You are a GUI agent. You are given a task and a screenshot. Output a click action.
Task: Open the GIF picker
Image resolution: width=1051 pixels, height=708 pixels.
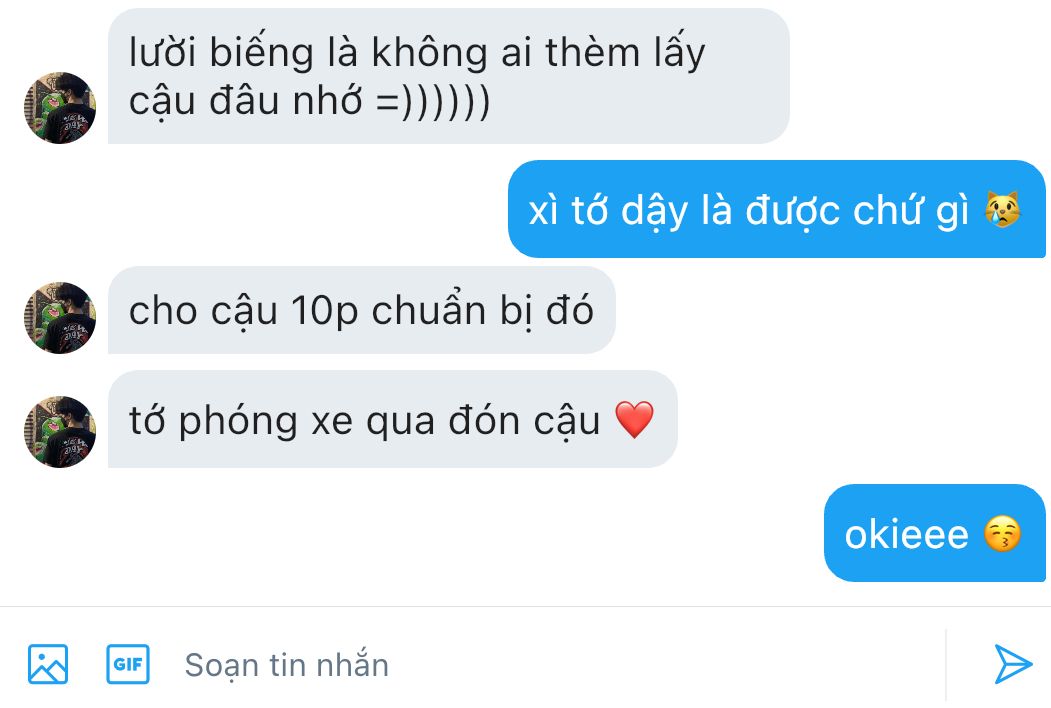128,664
